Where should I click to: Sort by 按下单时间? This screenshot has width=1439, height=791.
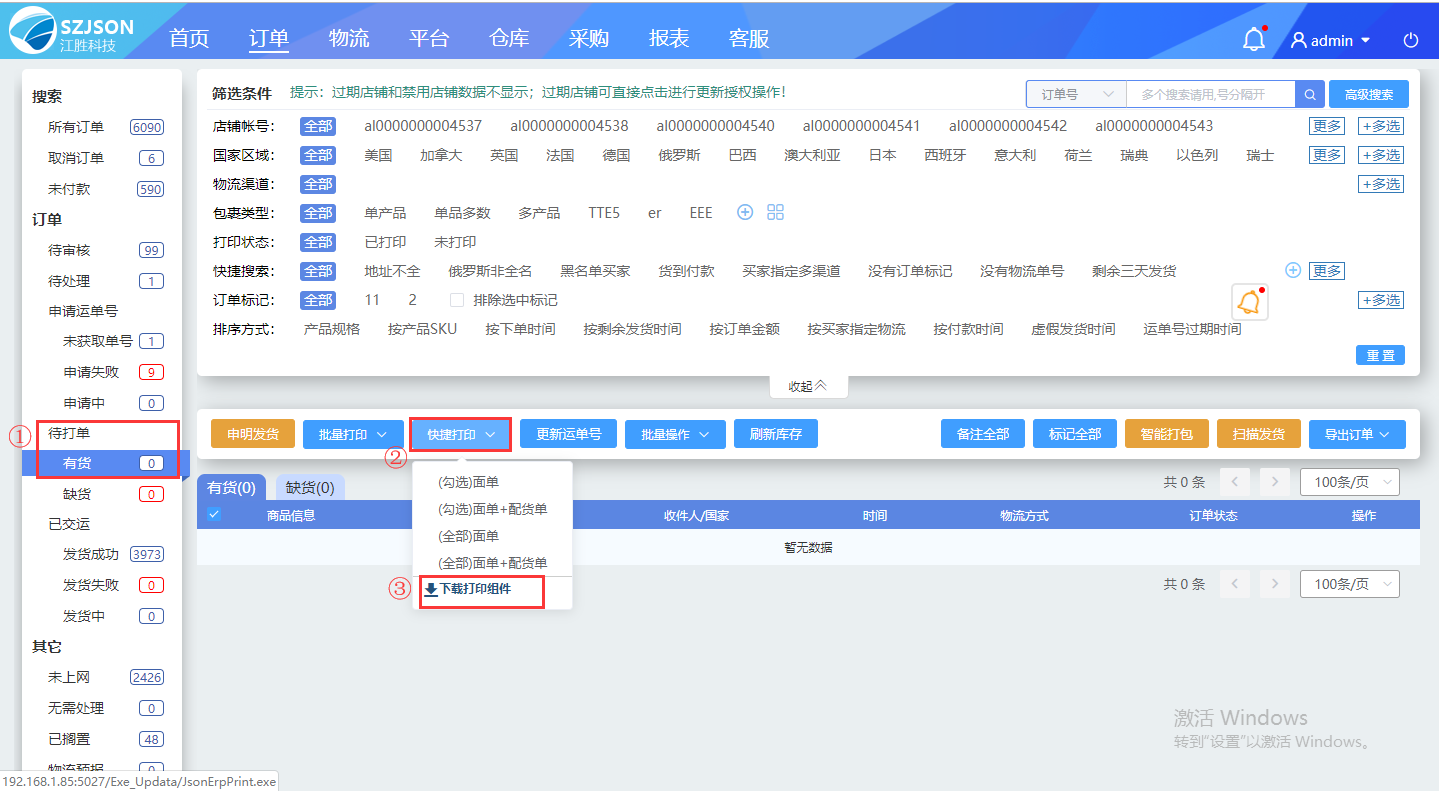coord(520,329)
